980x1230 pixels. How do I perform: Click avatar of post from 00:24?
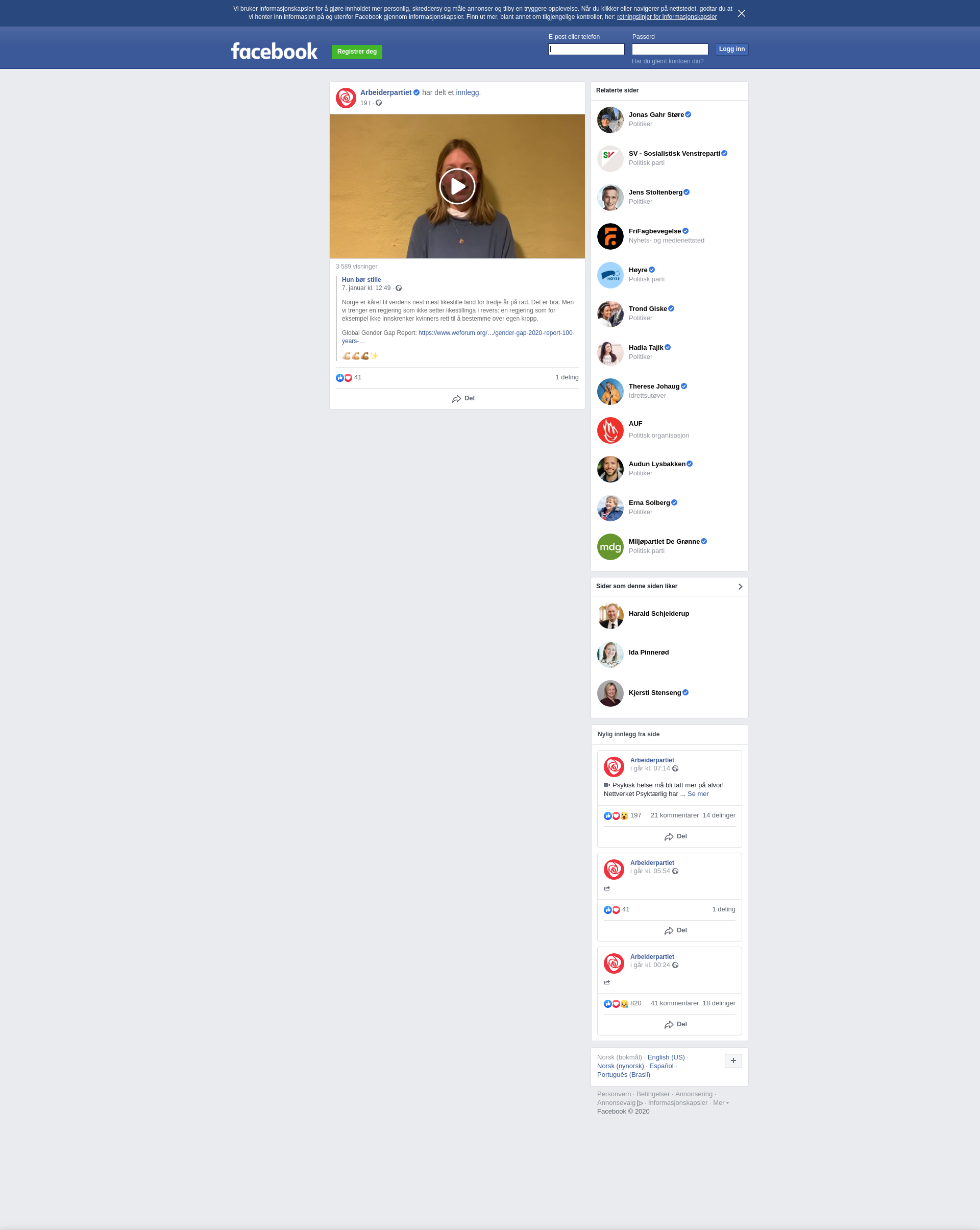click(614, 963)
